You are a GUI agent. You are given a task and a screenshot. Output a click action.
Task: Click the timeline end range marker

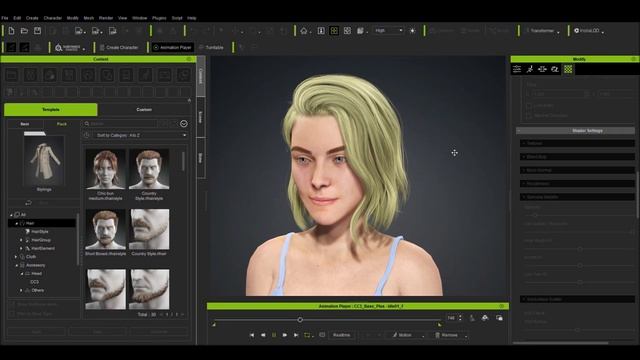[440, 325]
